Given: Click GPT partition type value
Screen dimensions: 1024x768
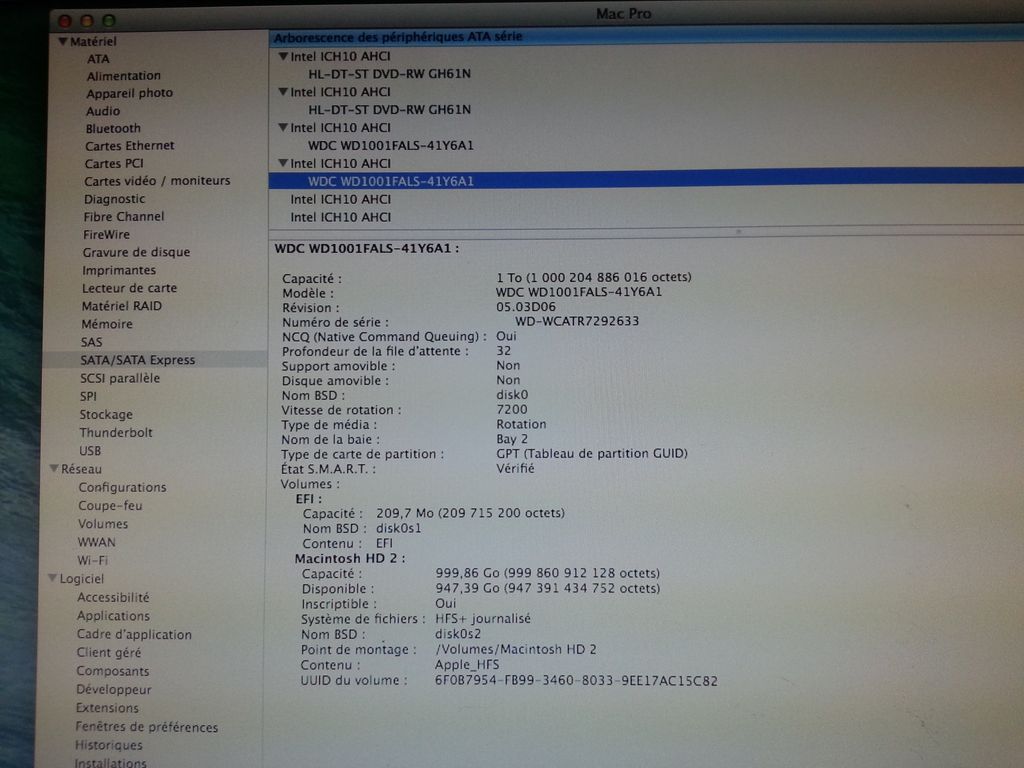Looking at the screenshot, I should pos(592,453).
